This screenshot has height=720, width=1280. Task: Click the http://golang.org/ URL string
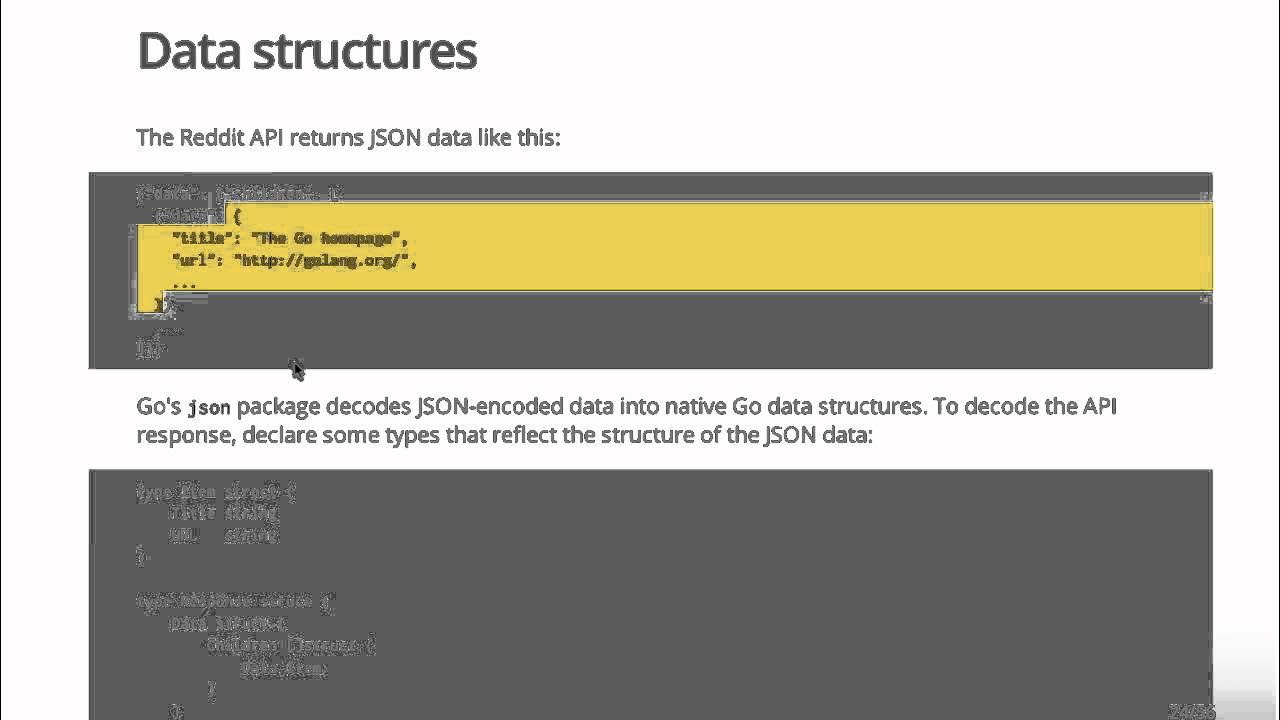(321, 261)
